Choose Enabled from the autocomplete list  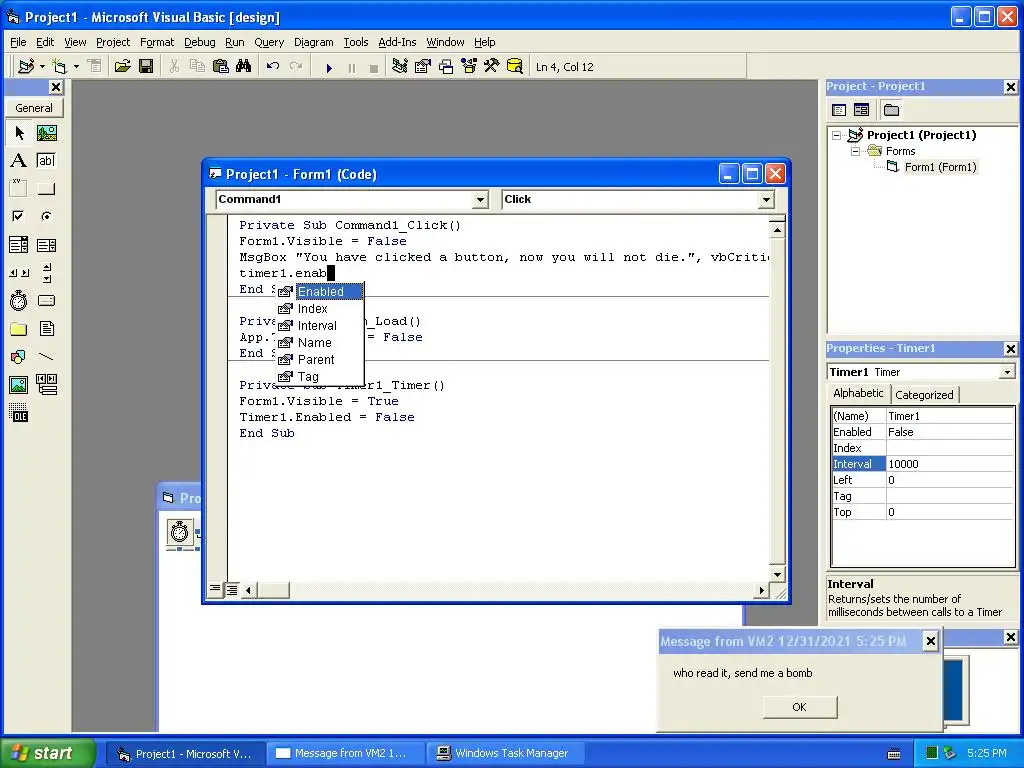320,291
